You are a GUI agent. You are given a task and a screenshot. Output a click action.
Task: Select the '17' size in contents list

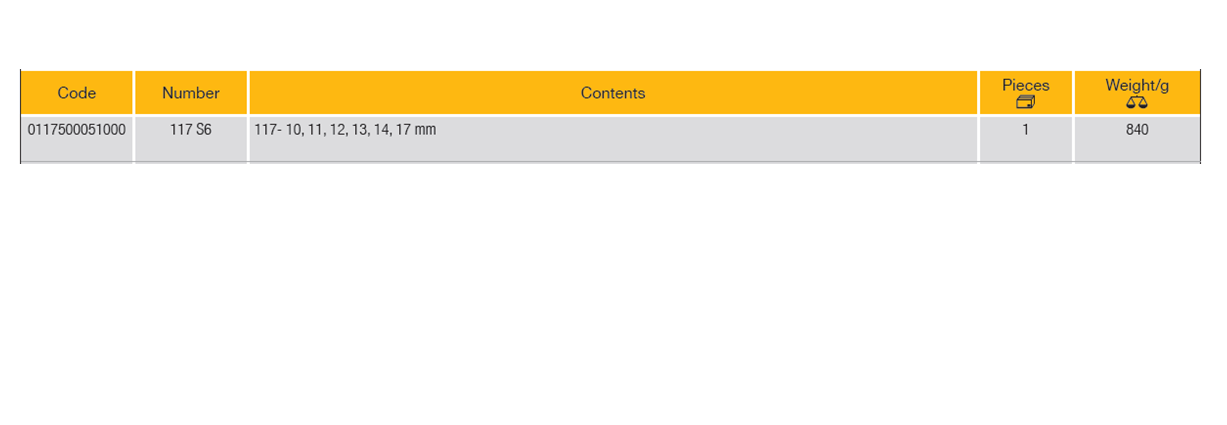click(x=403, y=129)
